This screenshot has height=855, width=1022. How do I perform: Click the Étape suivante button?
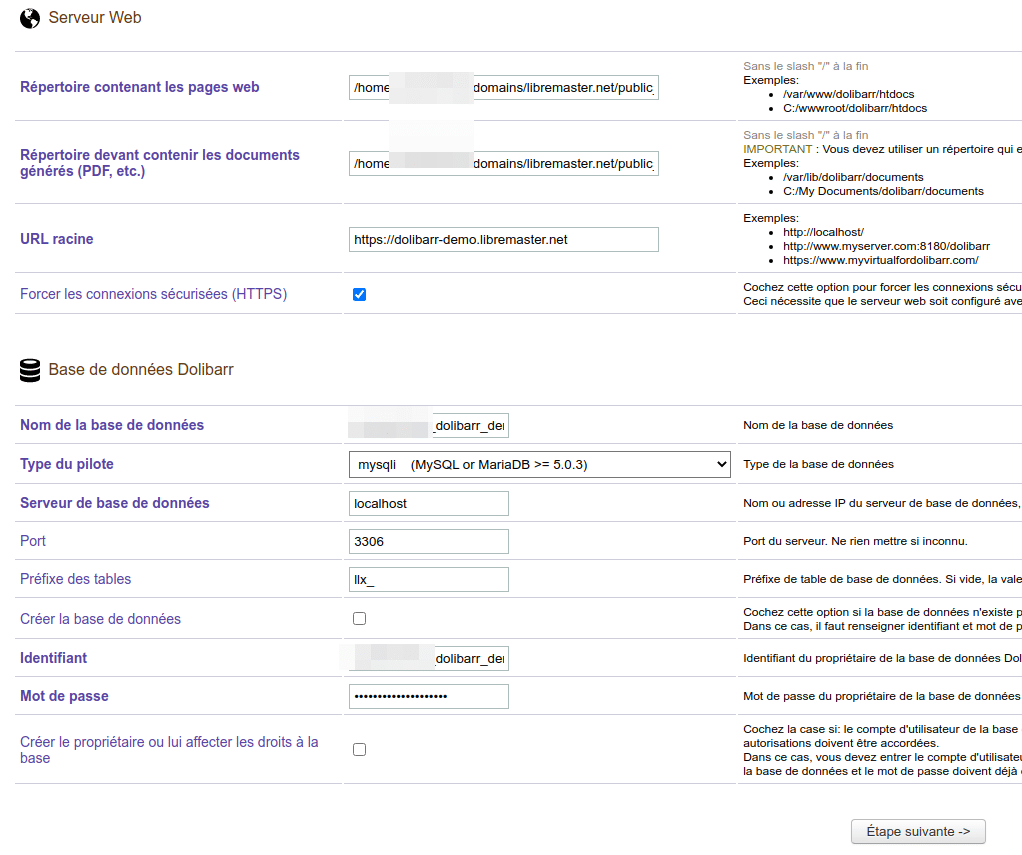(x=918, y=832)
